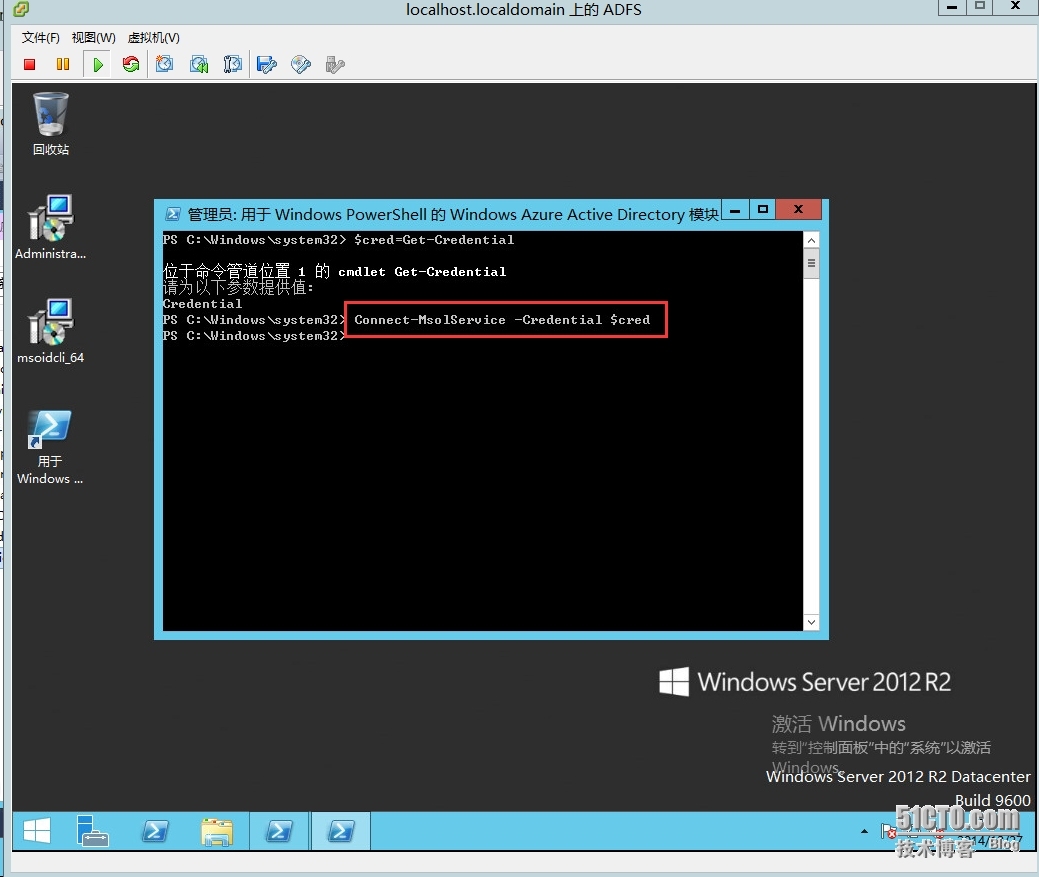Image resolution: width=1039 pixels, height=877 pixels.
Task: Select the 用于 Windows PowerShell shortcut
Action: (x=50, y=447)
